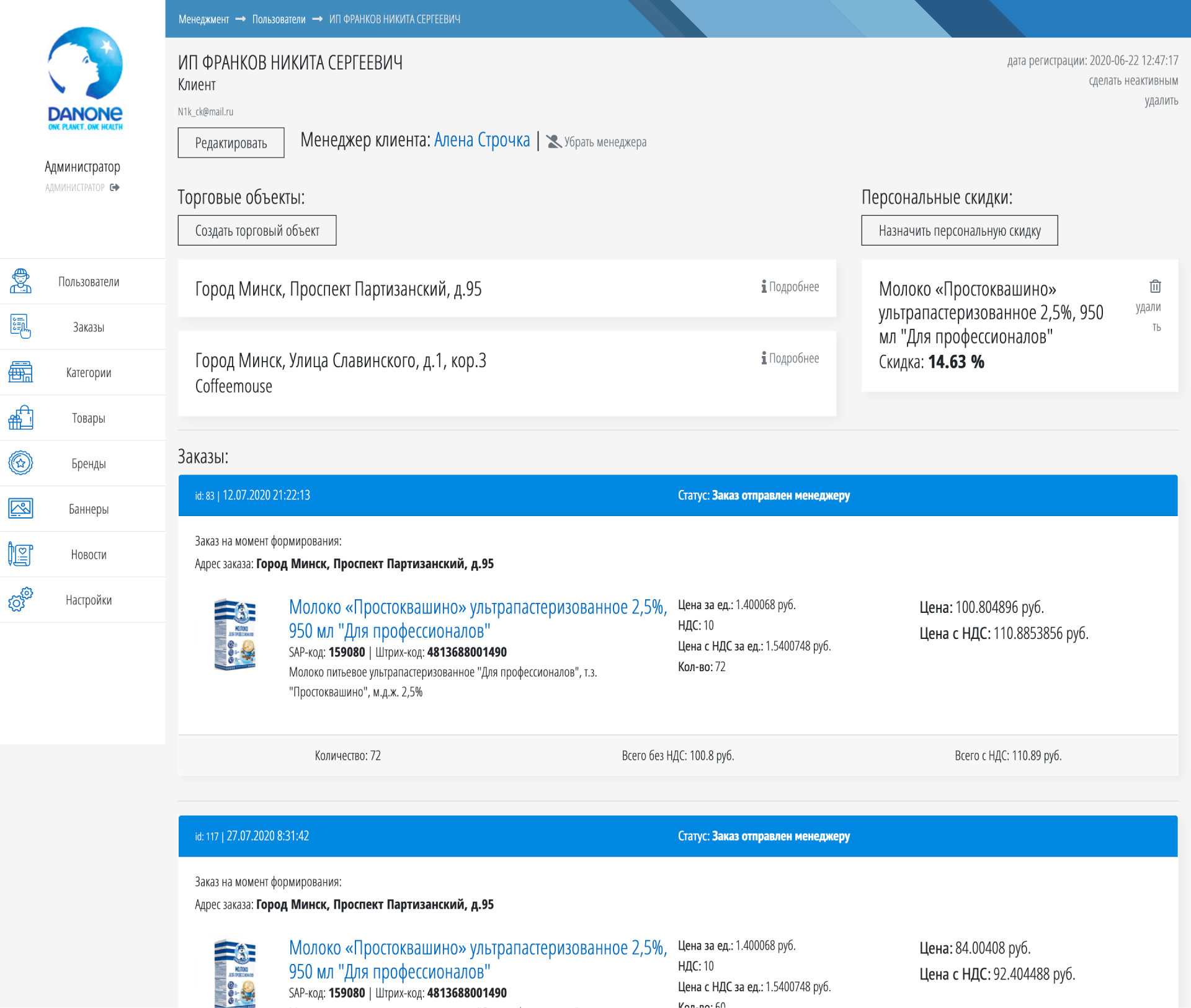
Task: Click Создать торговый объект button
Action: point(257,230)
